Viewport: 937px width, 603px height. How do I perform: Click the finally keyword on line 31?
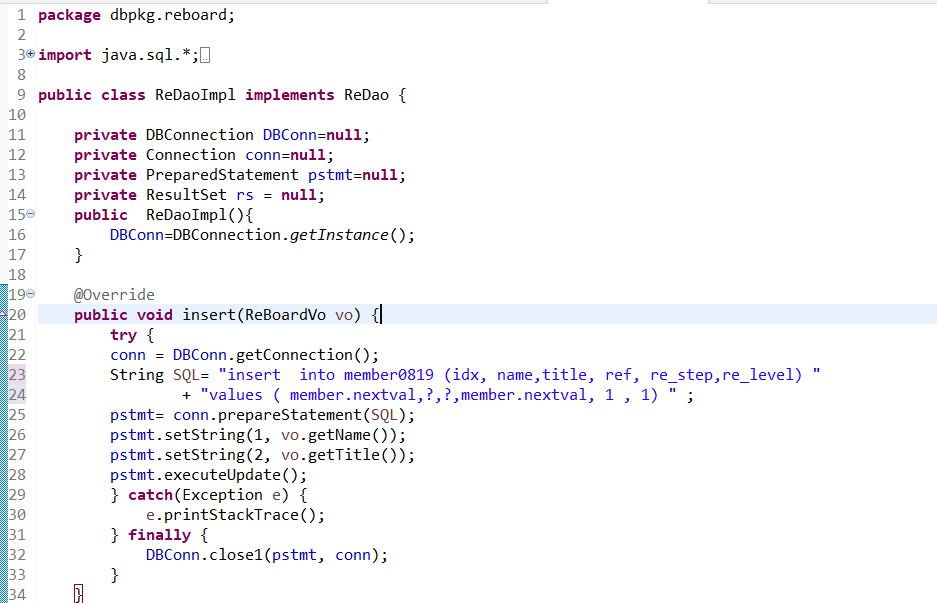click(160, 535)
